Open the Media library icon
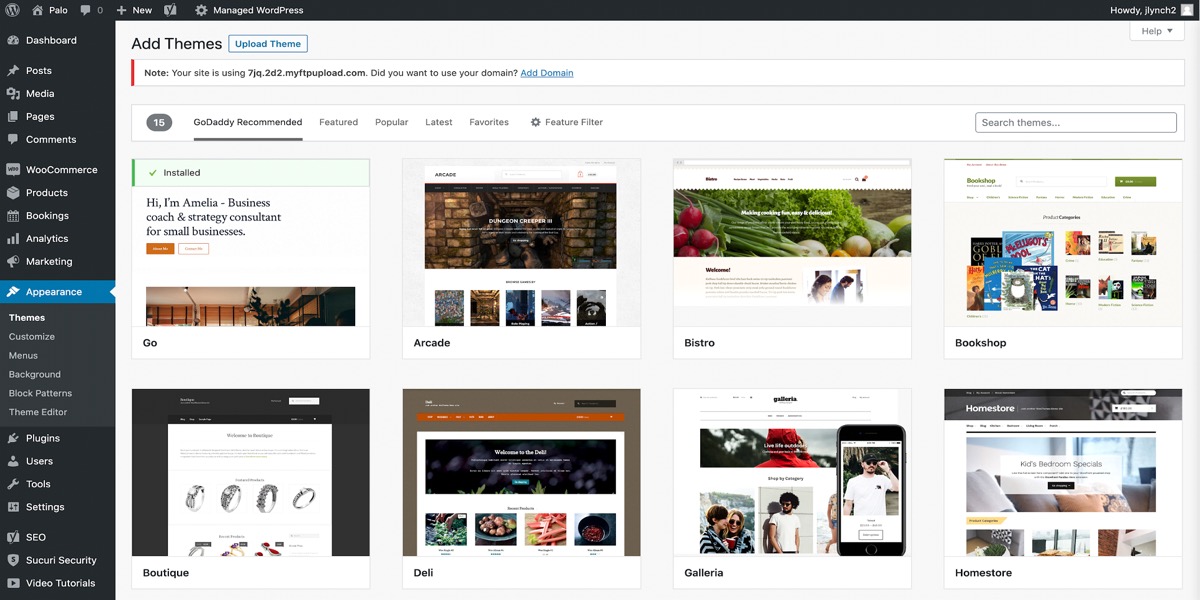 pyautogui.click(x=13, y=94)
